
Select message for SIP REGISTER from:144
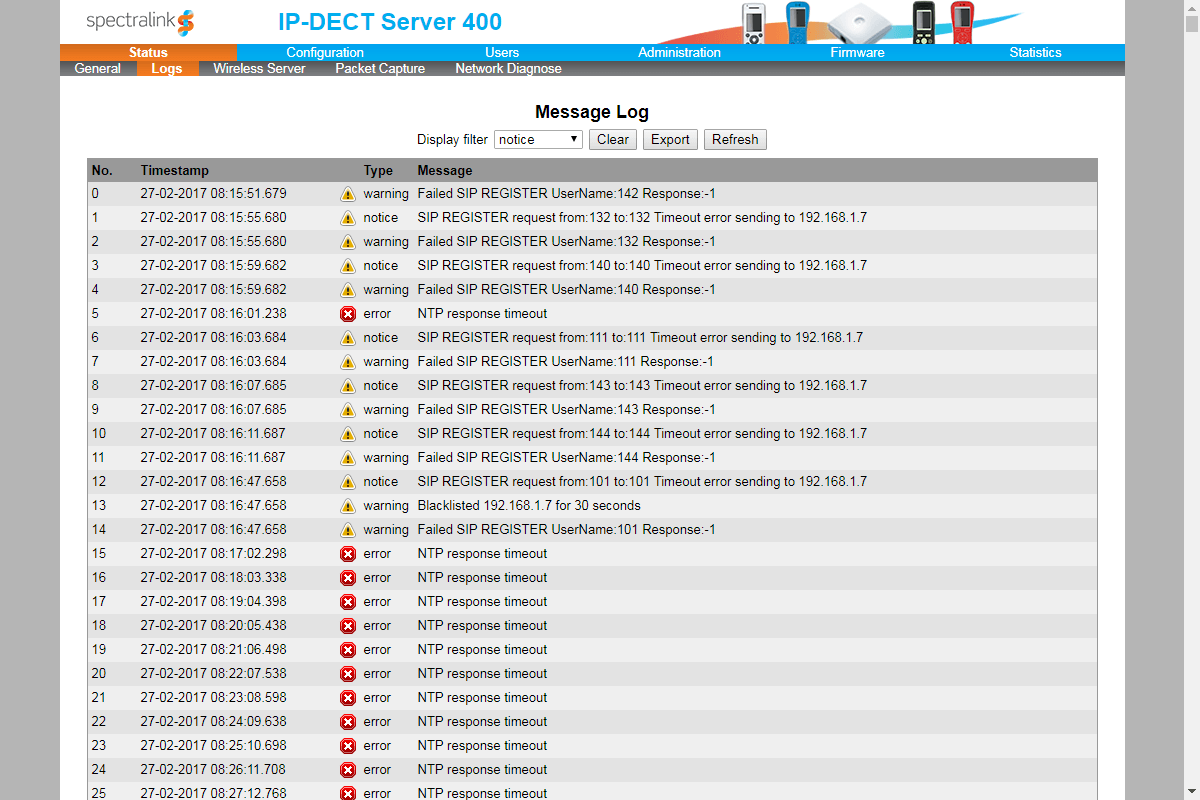click(642, 434)
